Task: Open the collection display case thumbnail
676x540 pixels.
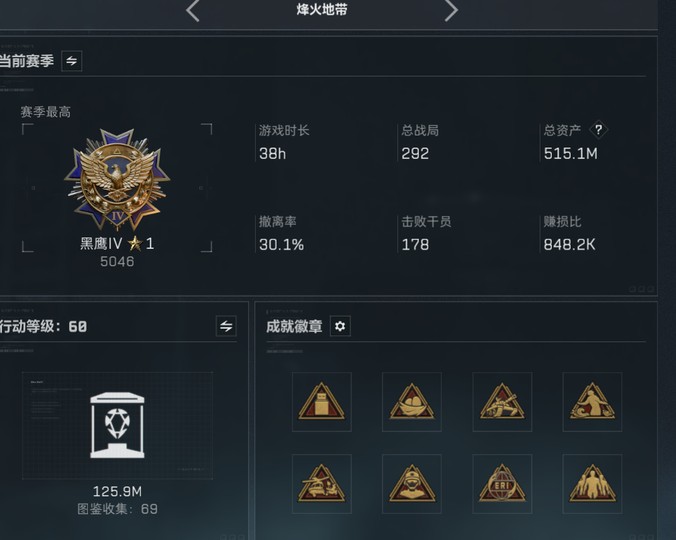Action: click(117, 425)
